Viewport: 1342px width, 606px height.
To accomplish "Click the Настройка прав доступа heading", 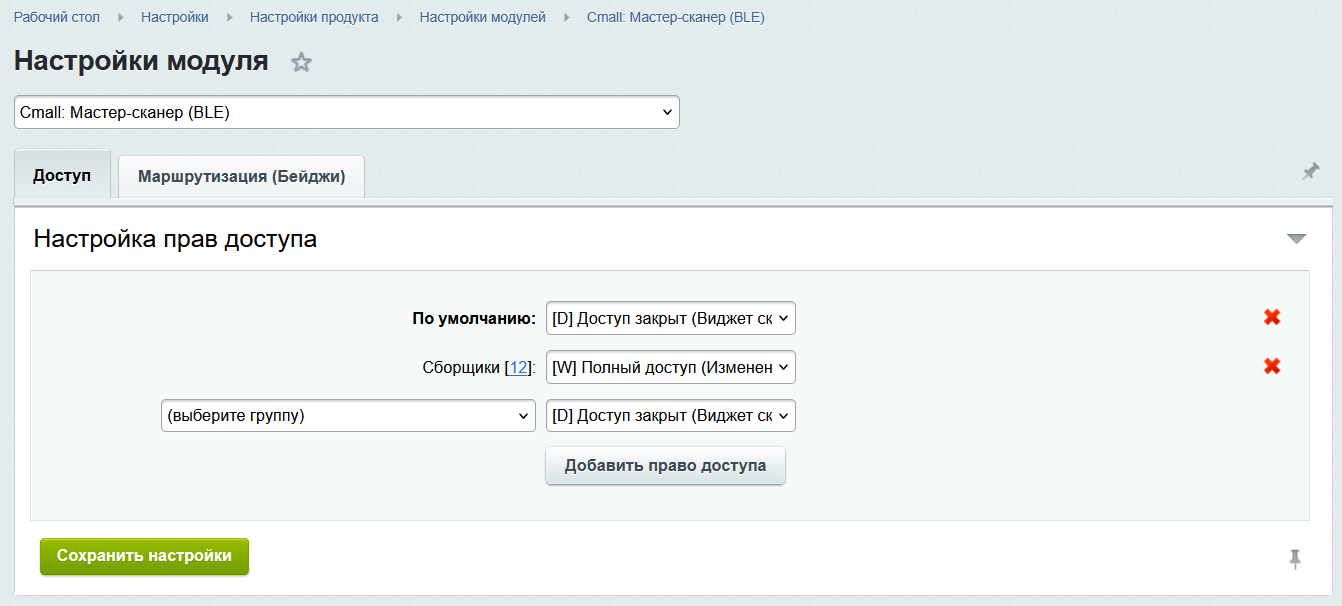I will point(175,239).
